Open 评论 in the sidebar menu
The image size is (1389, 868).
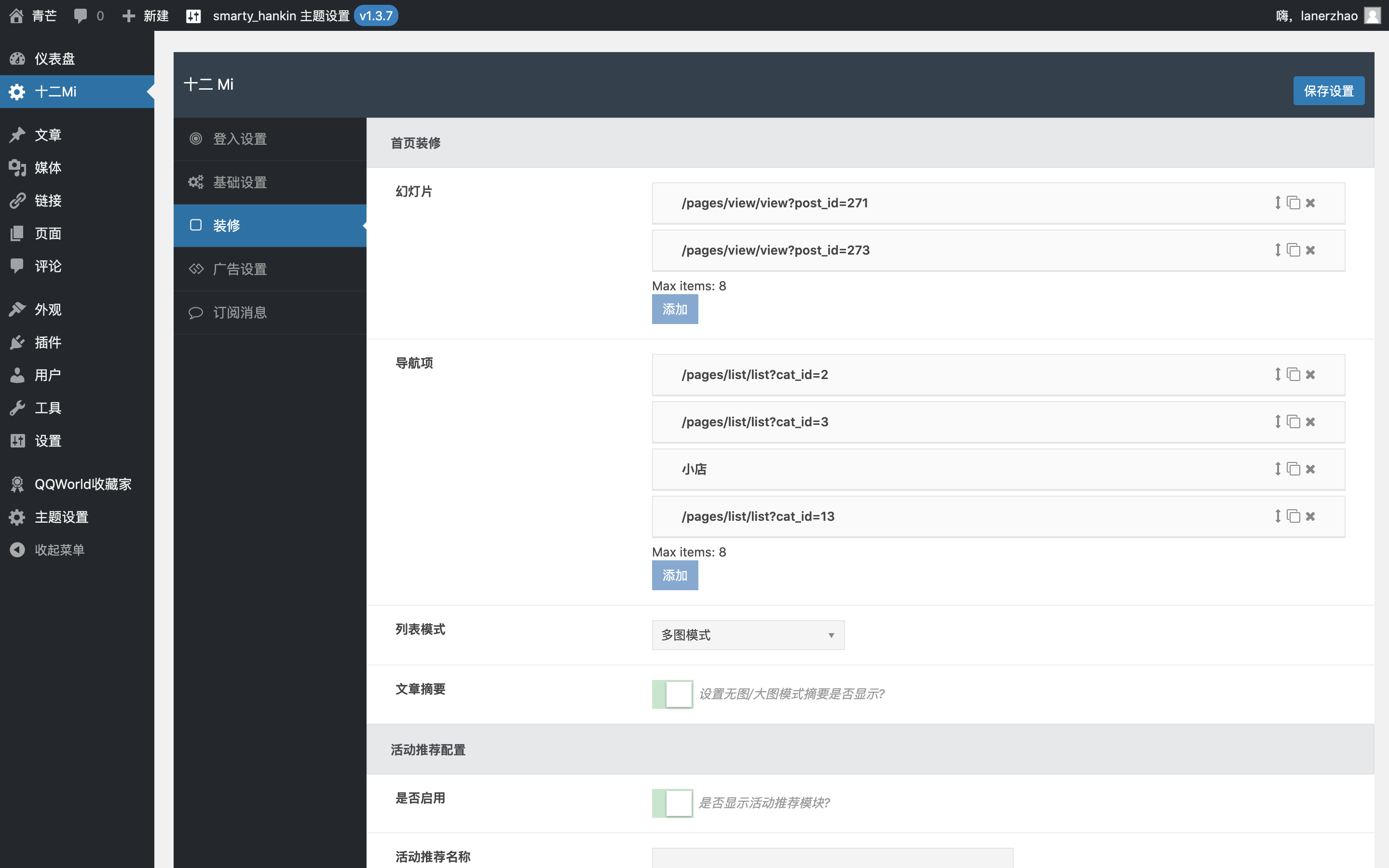point(77,266)
